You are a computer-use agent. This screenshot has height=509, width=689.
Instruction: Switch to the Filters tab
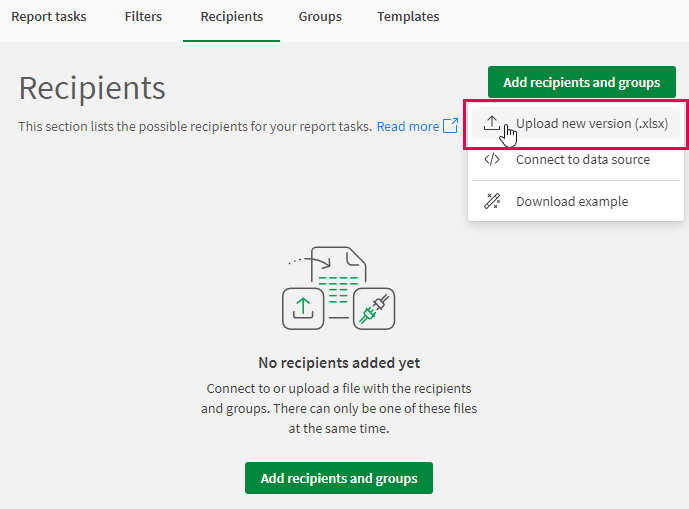(x=143, y=17)
